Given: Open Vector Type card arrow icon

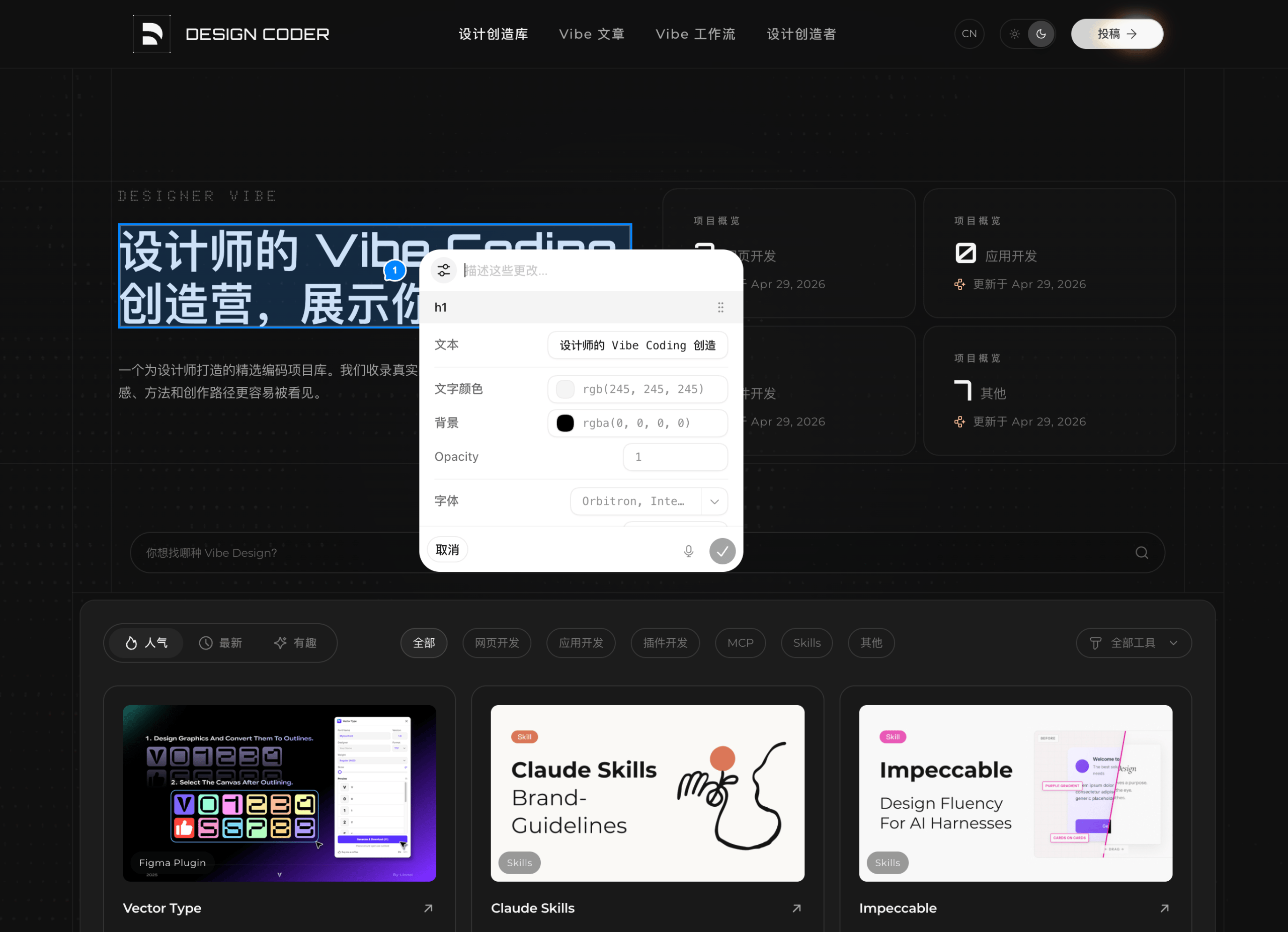Looking at the screenshot, I should click(429, 908).
